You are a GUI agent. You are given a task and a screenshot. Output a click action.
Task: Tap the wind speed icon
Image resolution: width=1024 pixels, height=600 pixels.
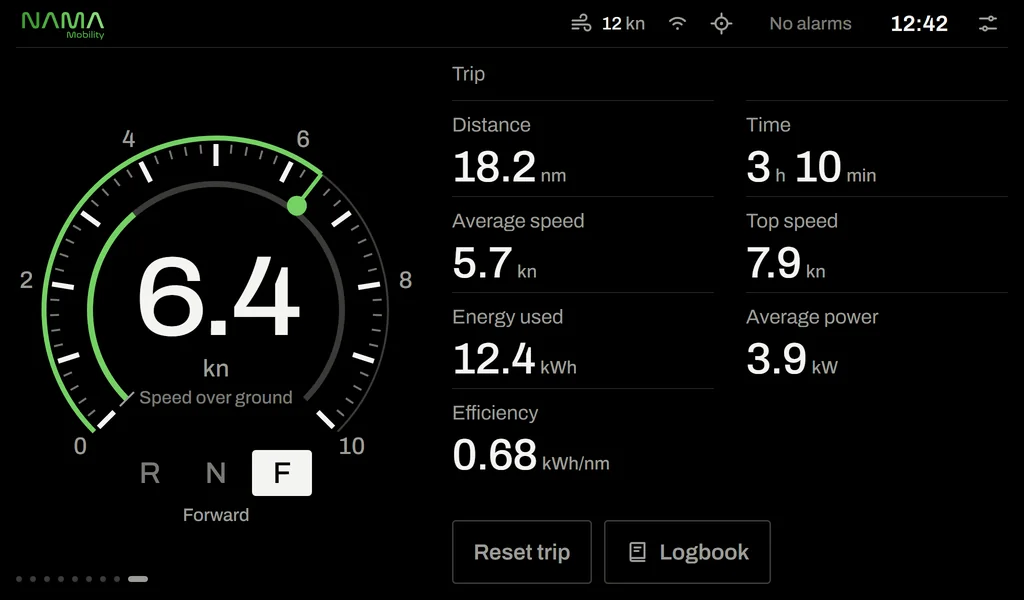581,24
